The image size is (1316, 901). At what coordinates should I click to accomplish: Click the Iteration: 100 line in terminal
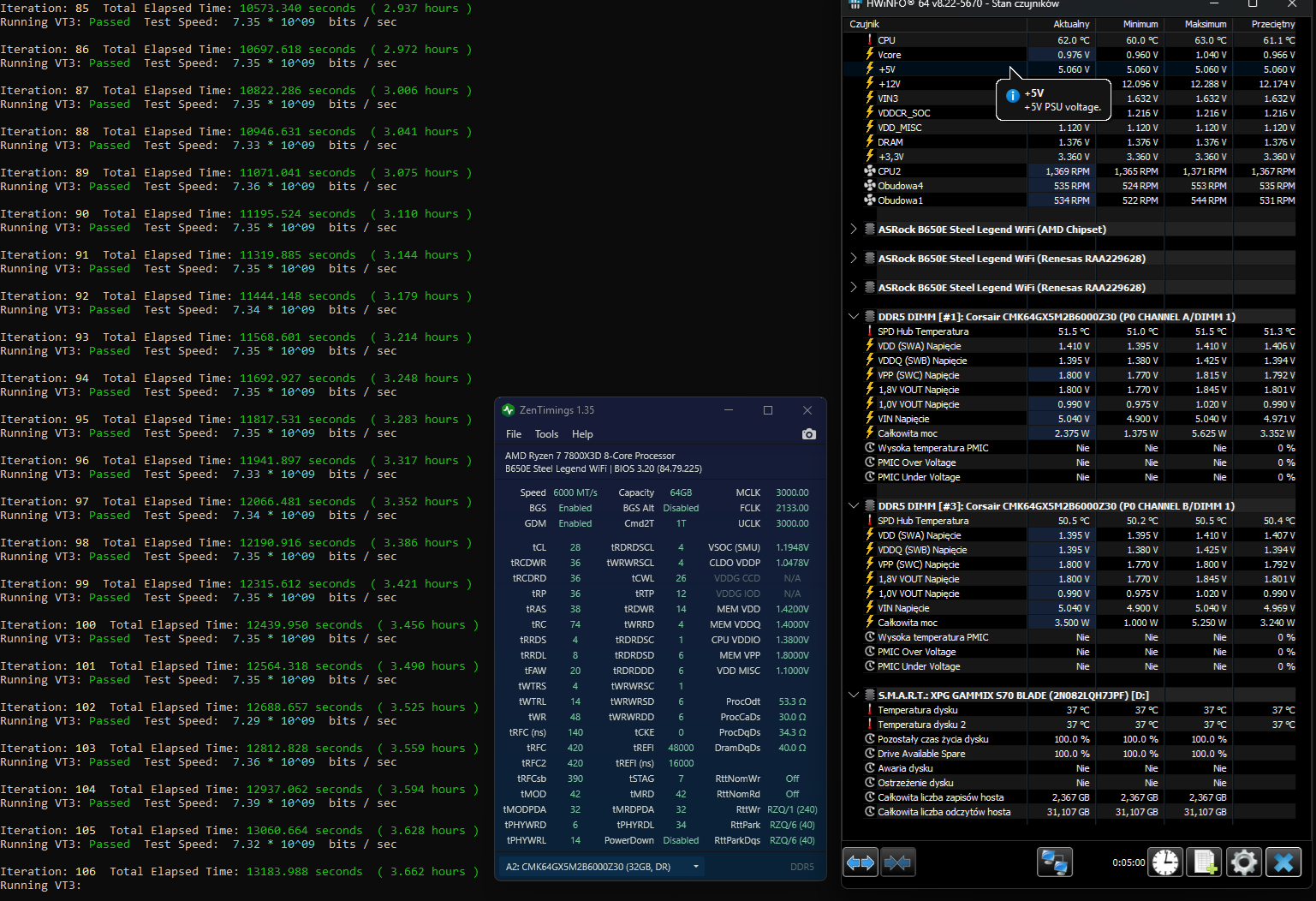point(239,625)
